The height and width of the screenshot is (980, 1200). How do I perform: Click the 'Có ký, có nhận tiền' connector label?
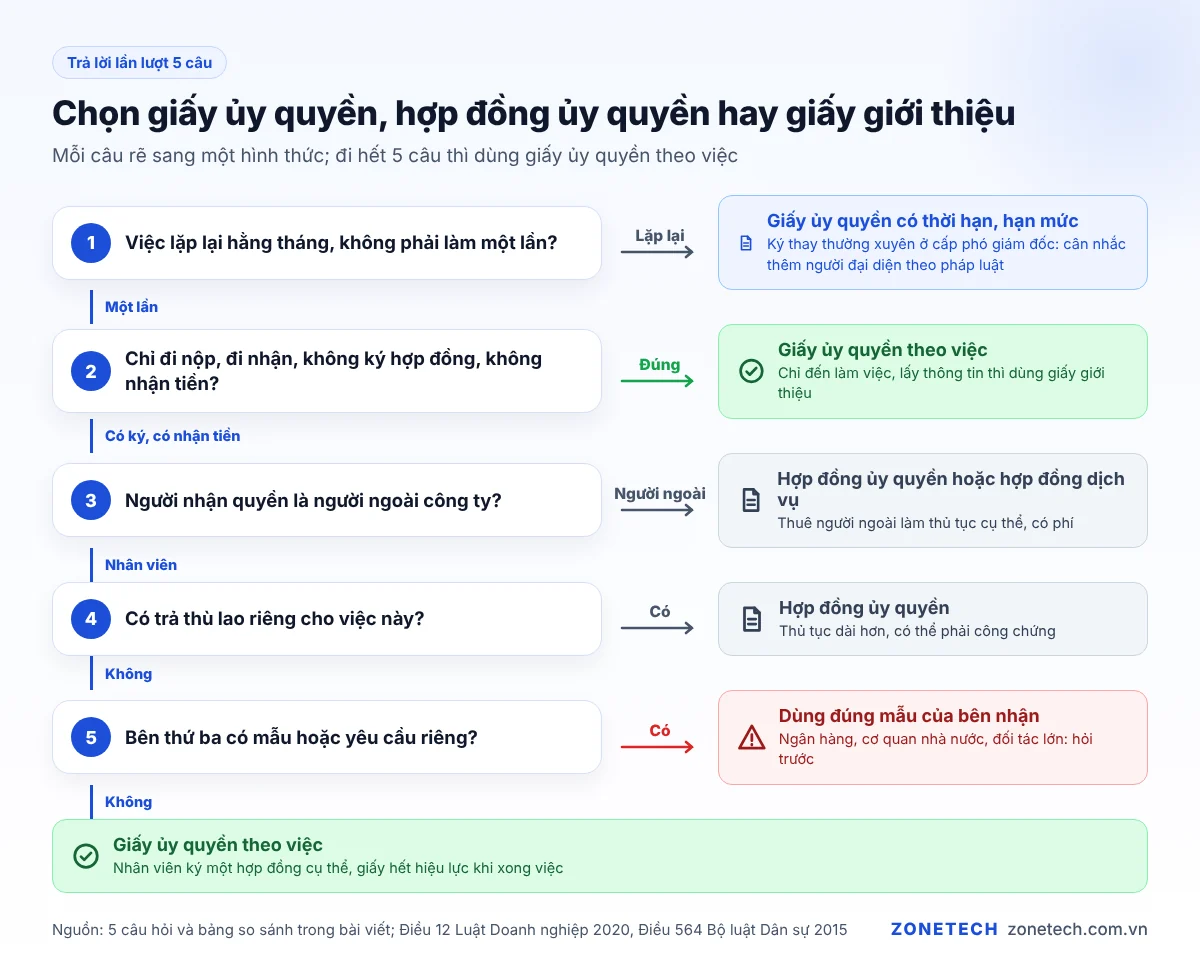[172, 436]
